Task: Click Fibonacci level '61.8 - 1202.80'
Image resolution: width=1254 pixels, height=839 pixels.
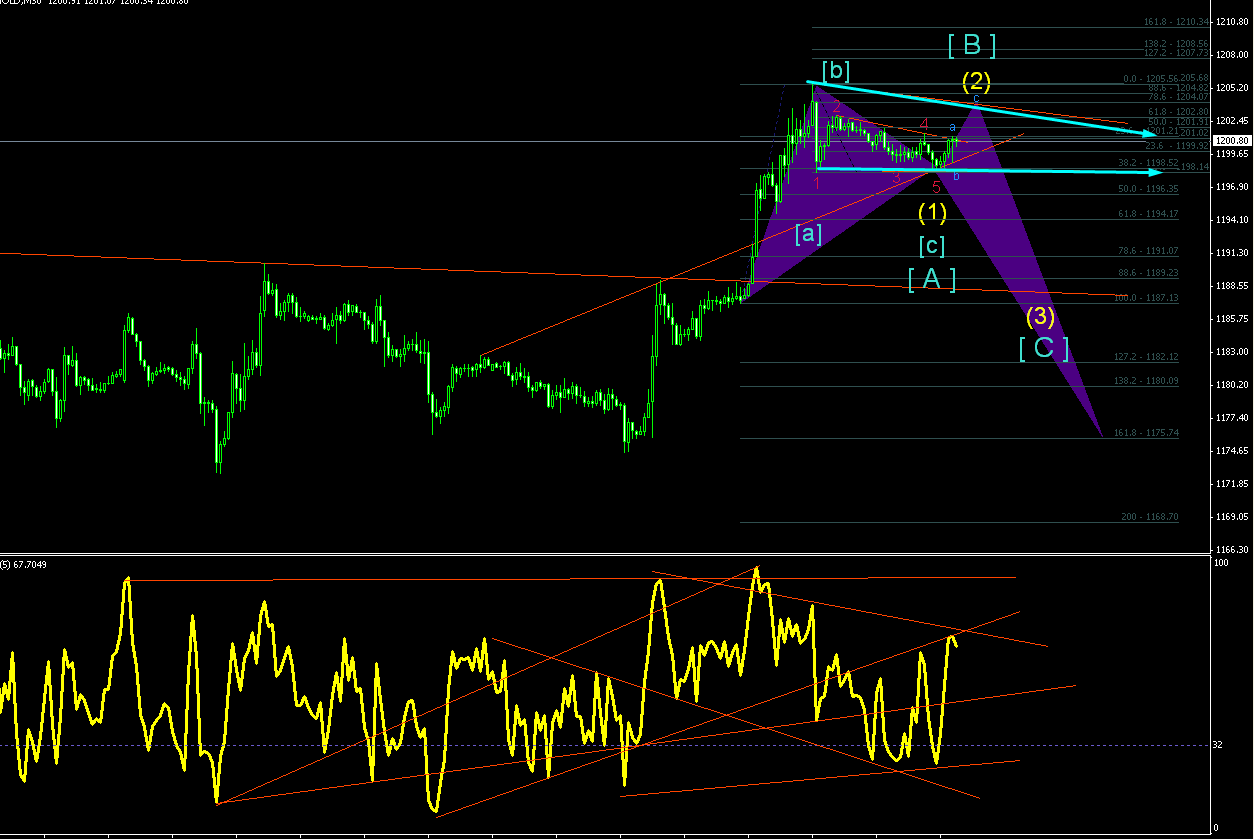Action: tap(1179, 111)
